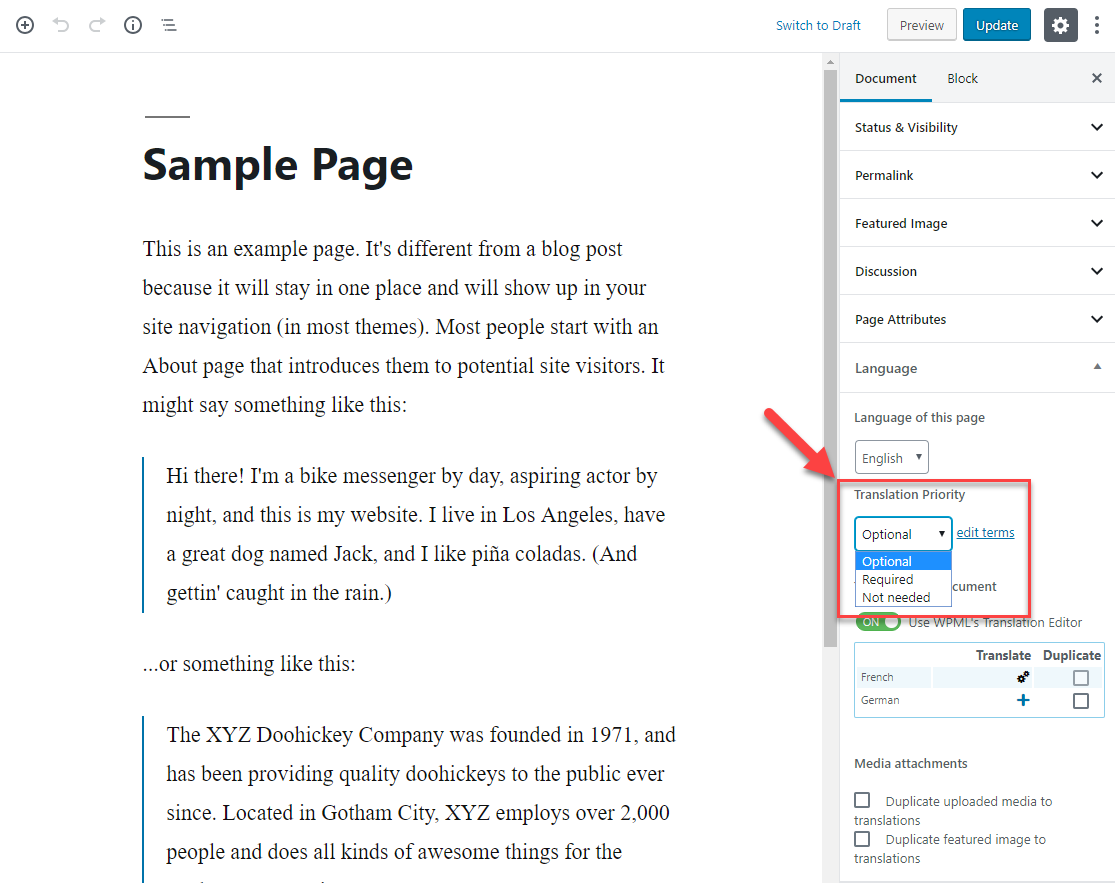Switch to the Block tab
The width and height of the screenshot is (1115, 883).
click(x=962, y=78)
